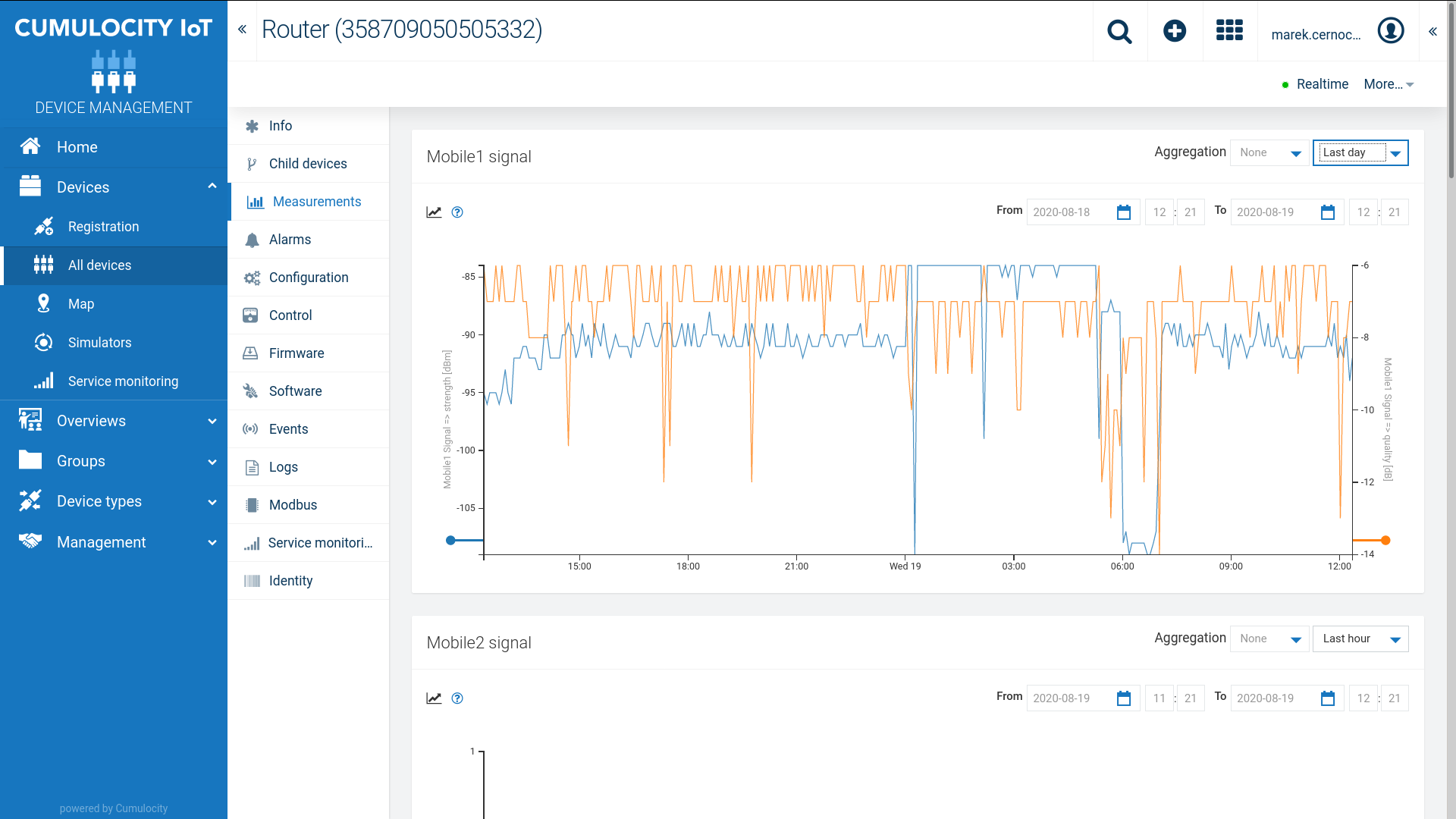Go to All devices list
Screen dimensions: 1456x819
tap(114, 265)
